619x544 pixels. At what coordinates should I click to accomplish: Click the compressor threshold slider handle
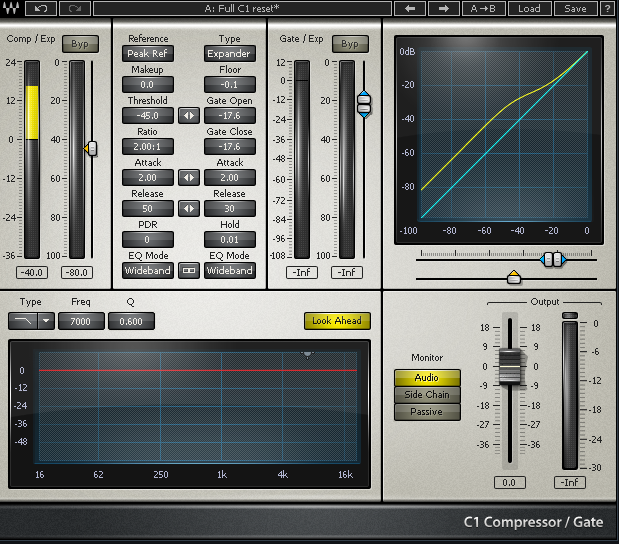coord(91,148)
